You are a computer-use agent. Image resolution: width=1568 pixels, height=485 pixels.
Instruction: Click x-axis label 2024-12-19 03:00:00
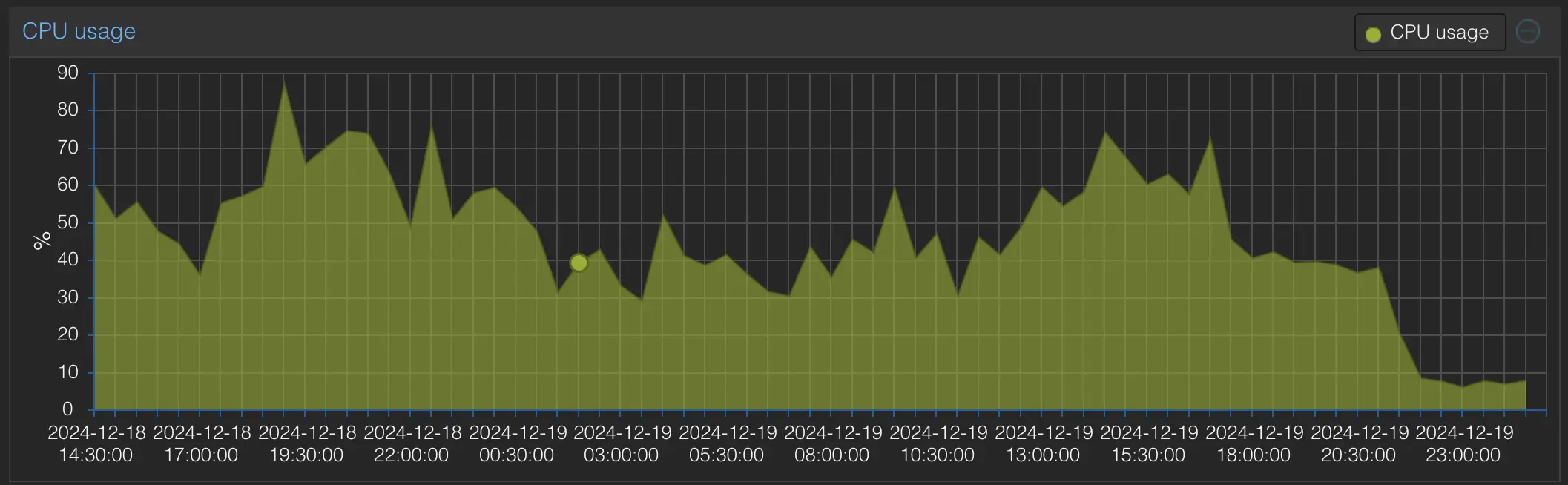pos(622,443)
